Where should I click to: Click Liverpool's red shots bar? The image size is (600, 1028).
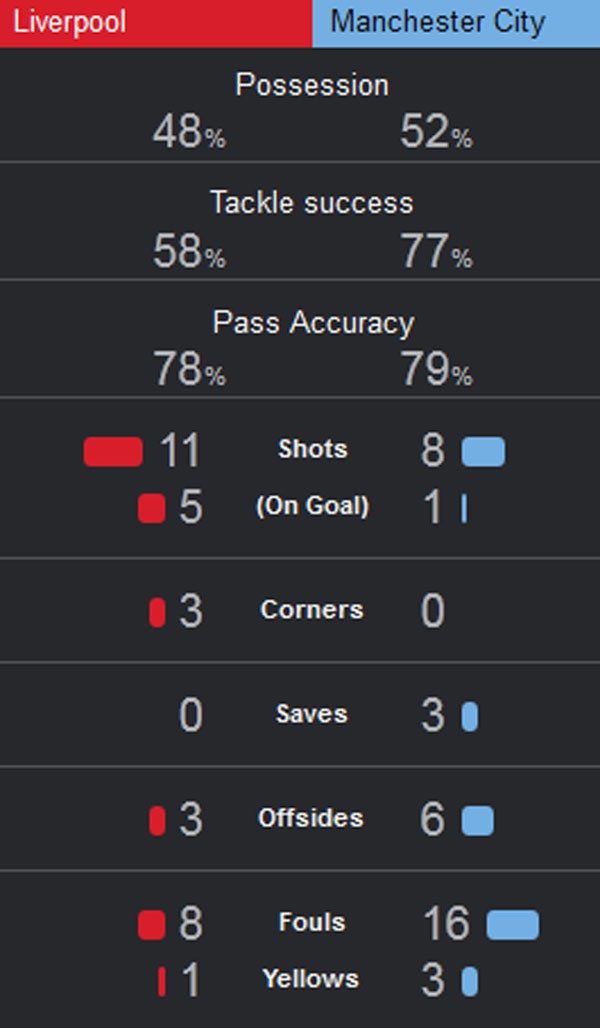point(113,451)
